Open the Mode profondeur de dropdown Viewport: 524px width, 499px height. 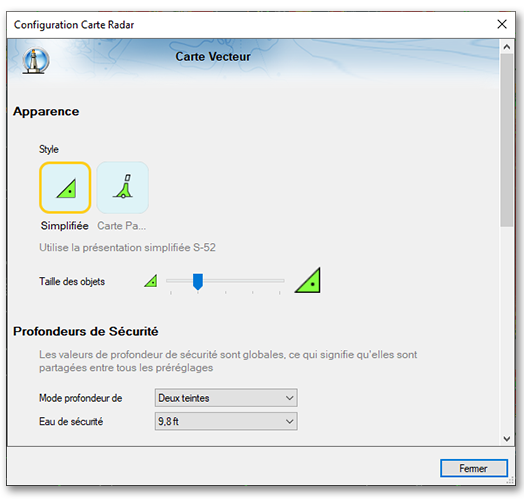point(226,398)
